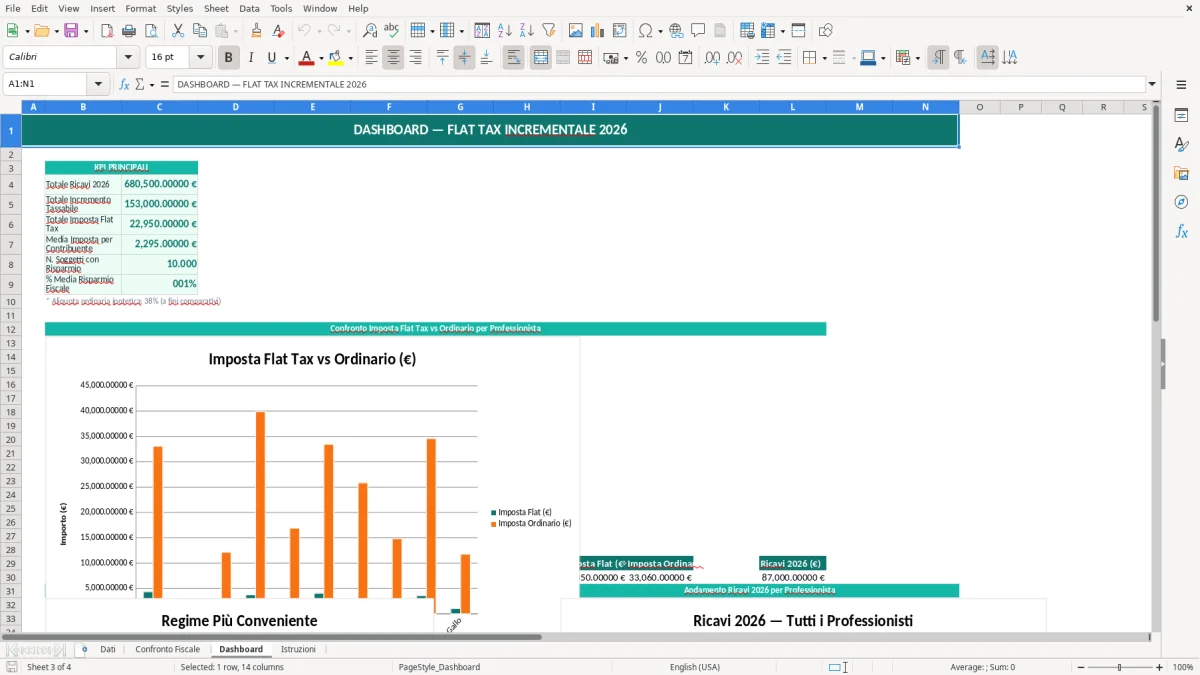Toggle center horizontal alignment

[393, 58]
